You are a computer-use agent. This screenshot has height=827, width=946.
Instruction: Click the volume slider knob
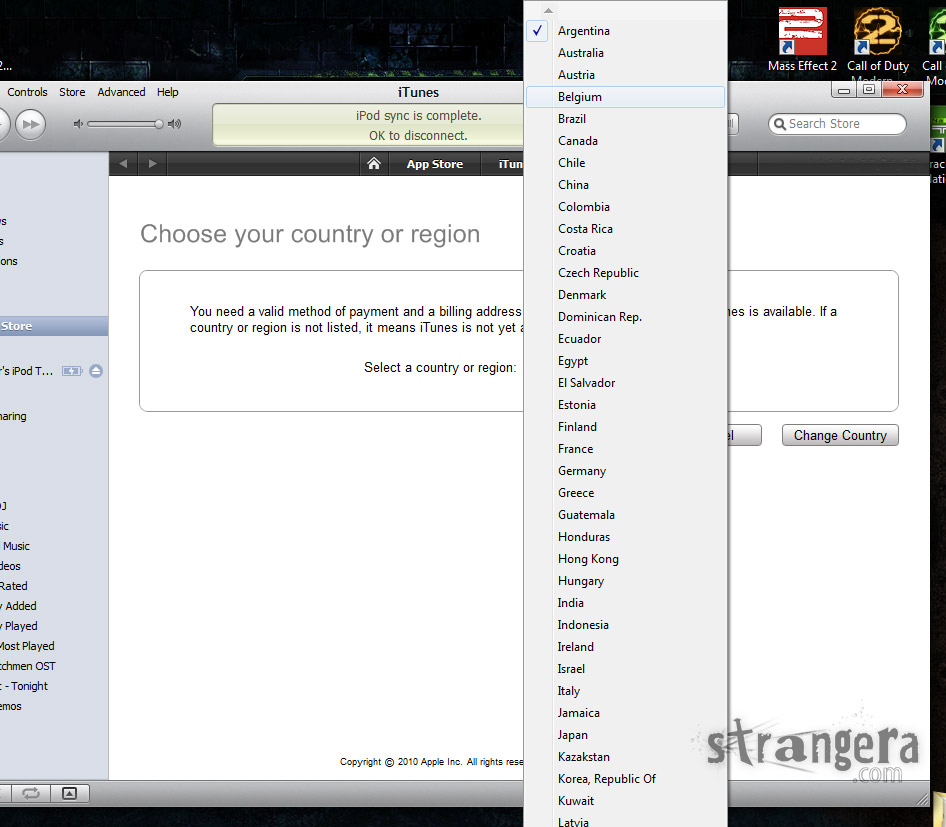[x=158, y=124]
